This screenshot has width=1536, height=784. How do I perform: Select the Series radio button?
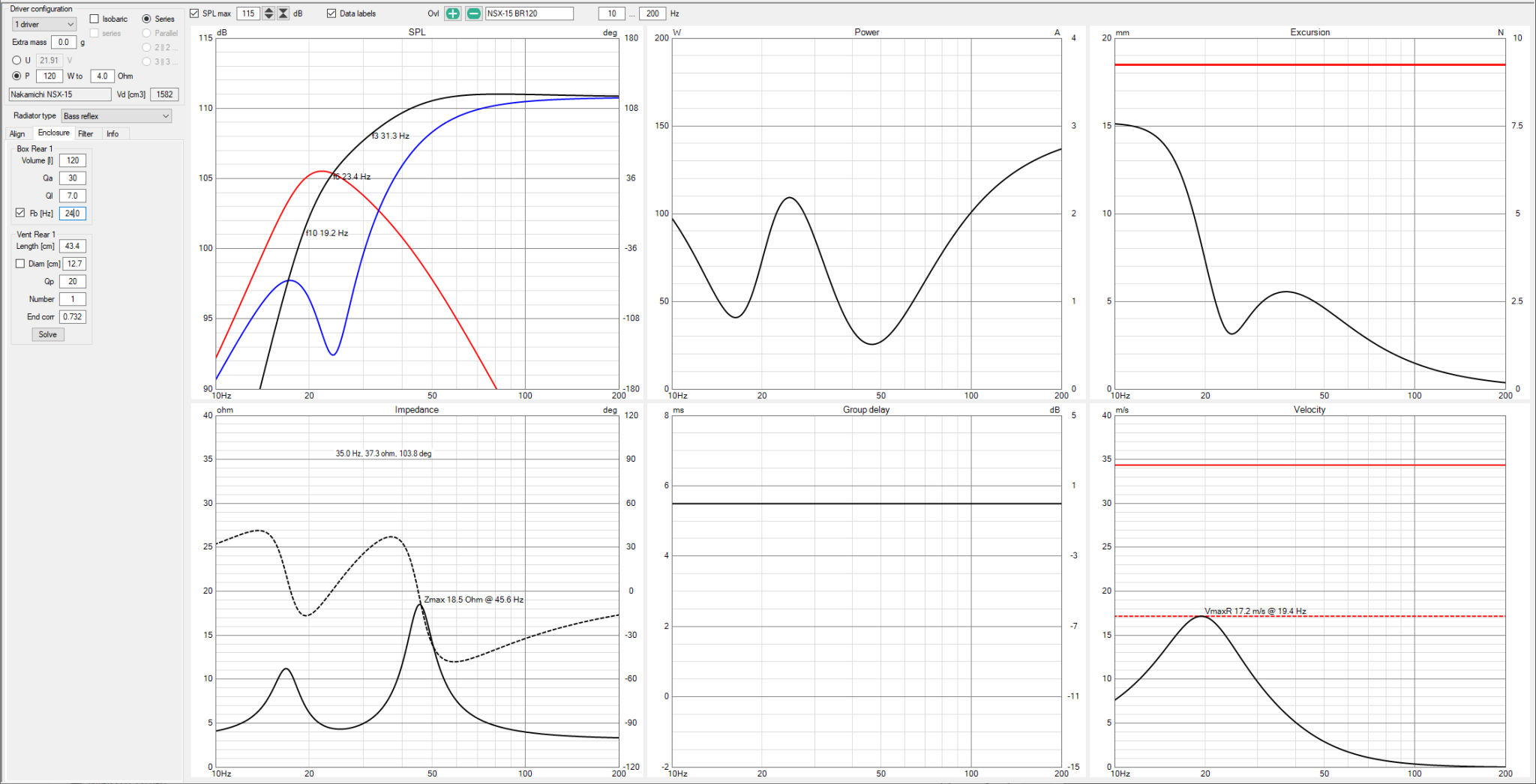click(x=147, y=19)
